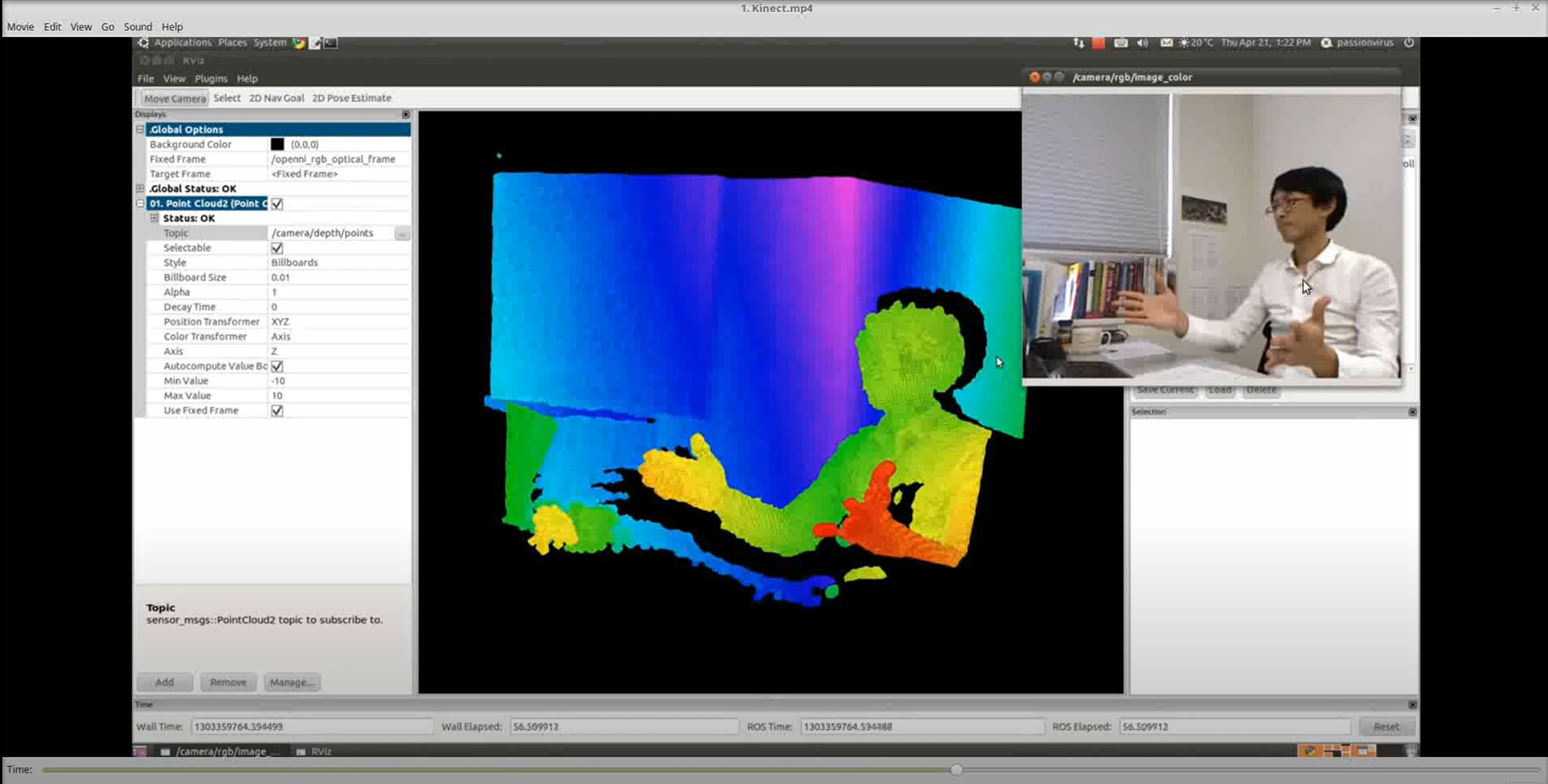Close the Selection panel
The image size is (1548, 784).
pyautogui.click(x=1412, y=412)
